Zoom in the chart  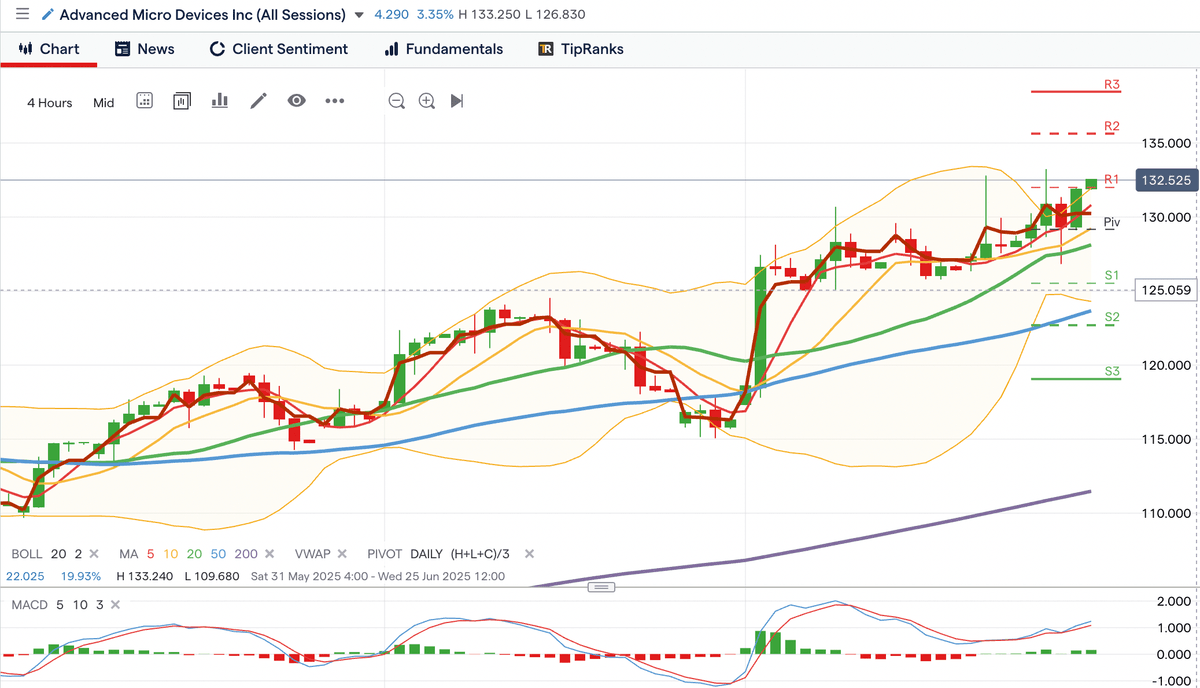(427, 101)
